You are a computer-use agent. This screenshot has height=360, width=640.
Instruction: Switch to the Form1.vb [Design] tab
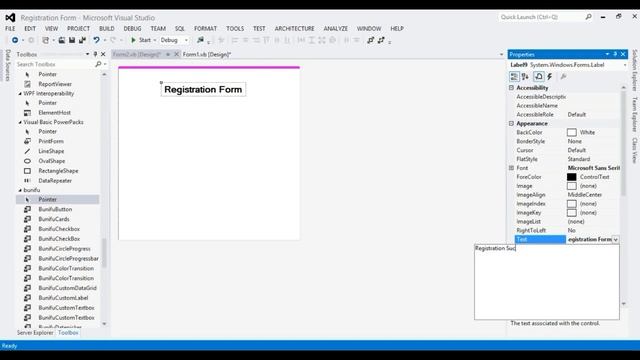[207, 54]
